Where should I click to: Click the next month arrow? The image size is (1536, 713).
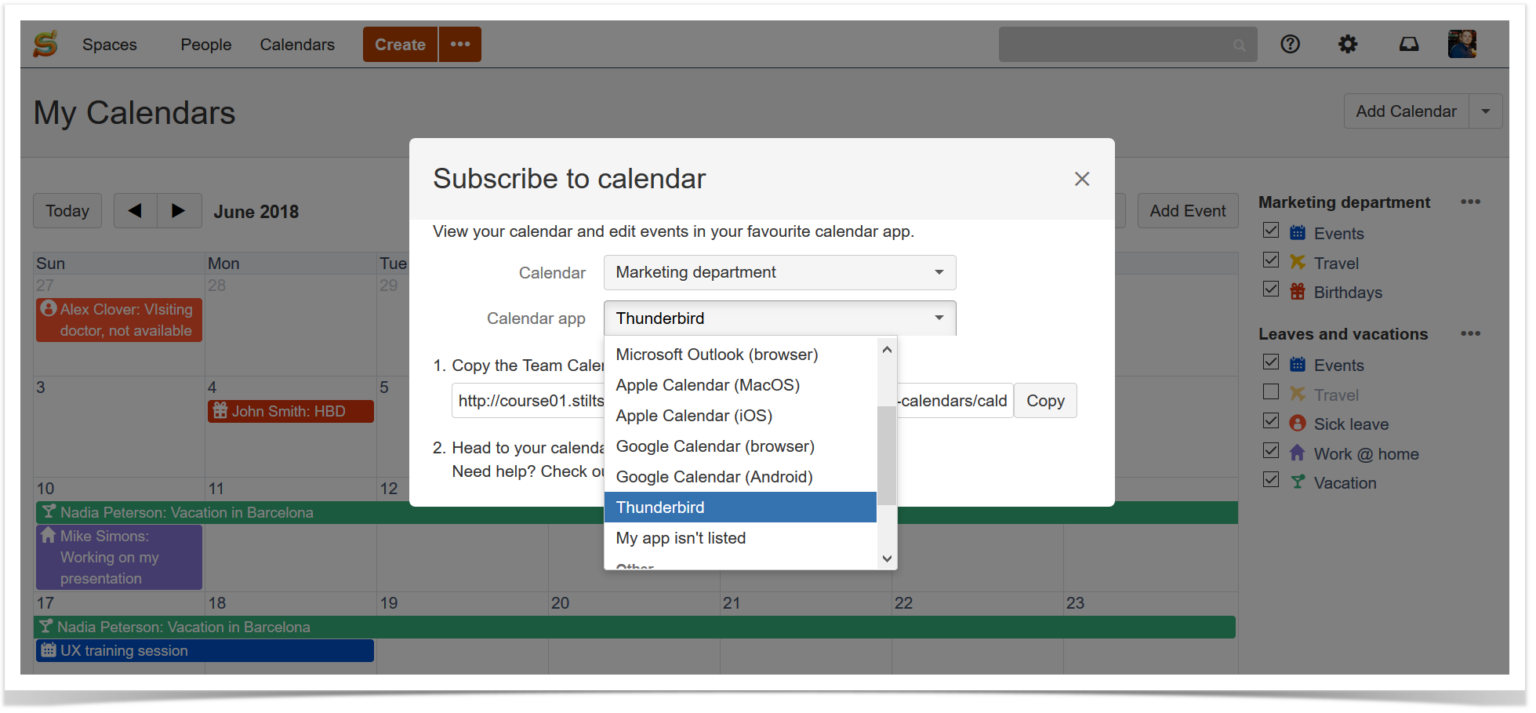180,211
